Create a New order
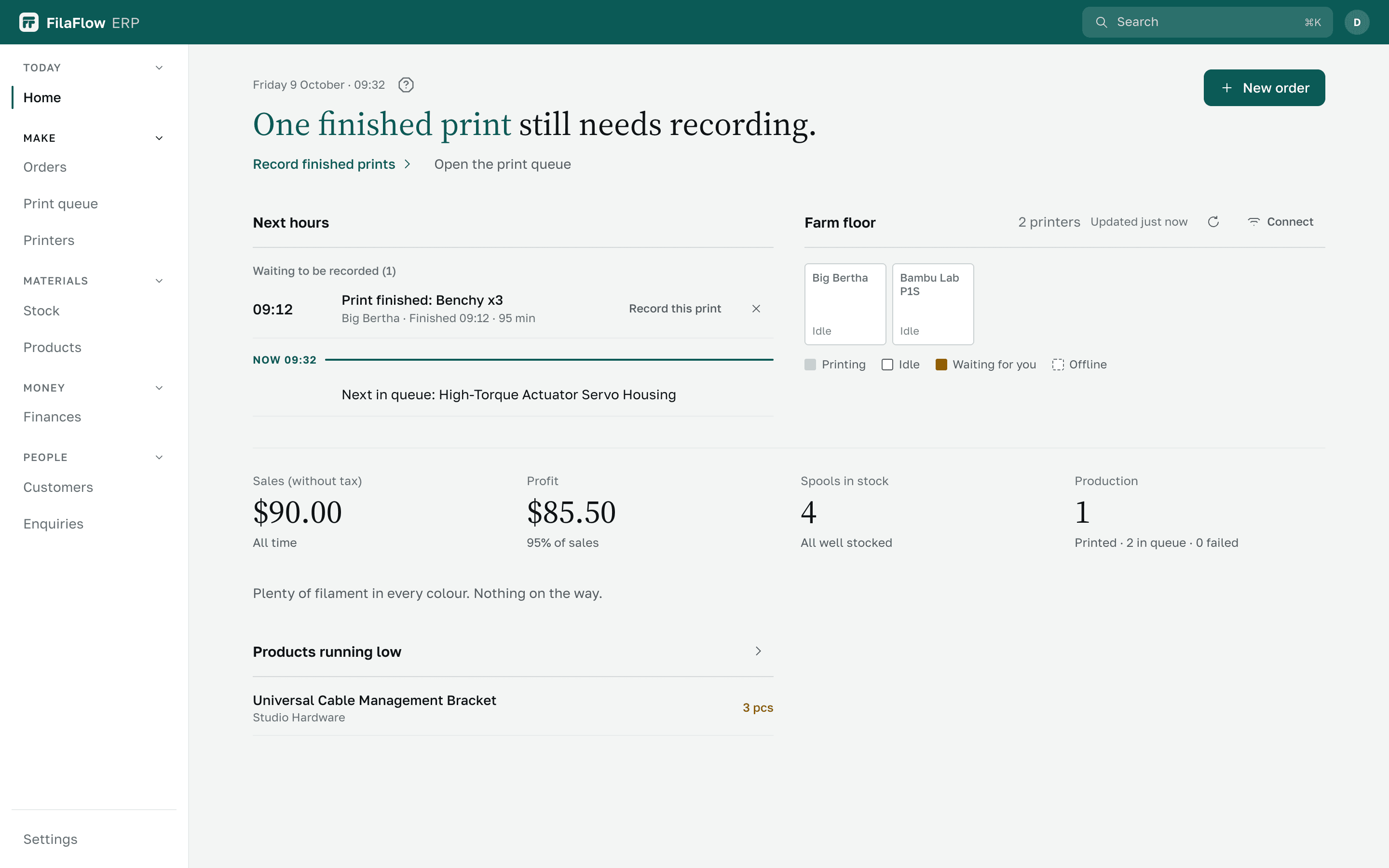 1264,88
